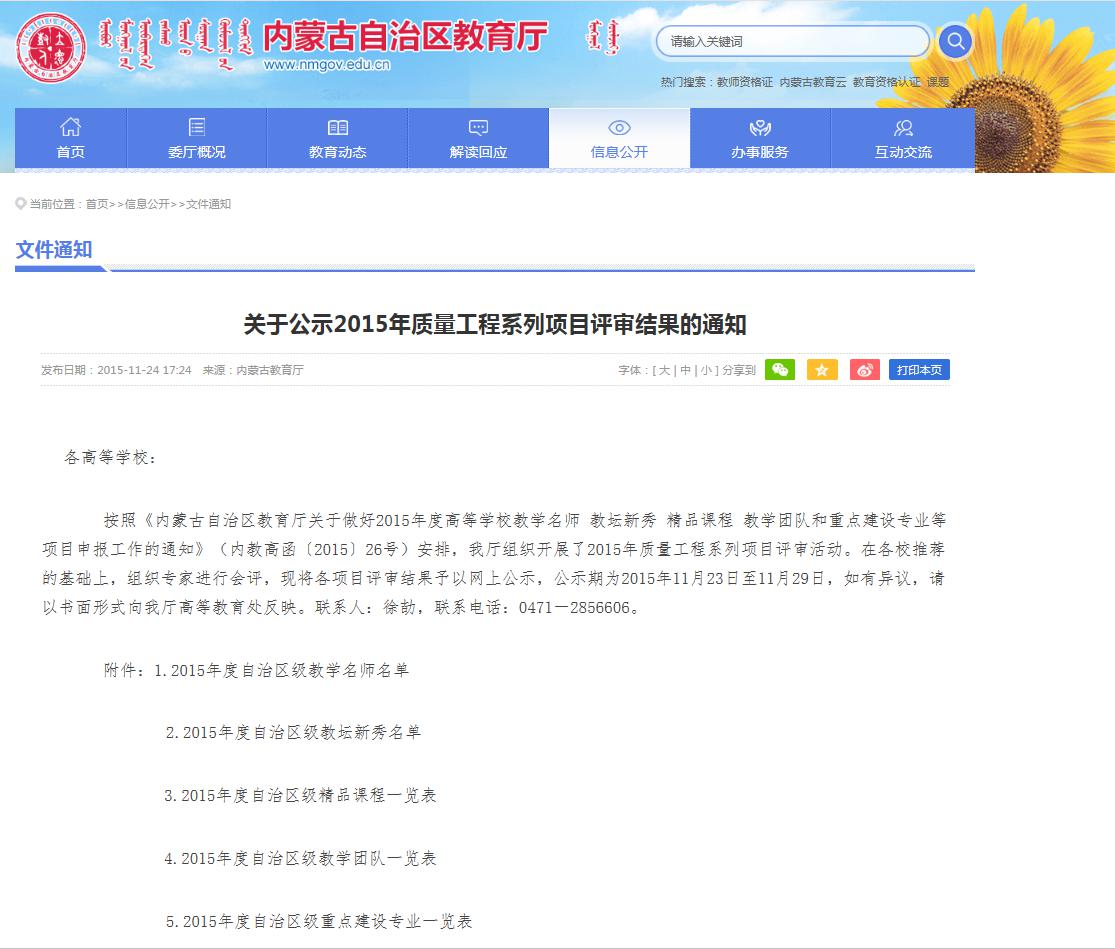This screenshot has width=1115, height=949.
Task: Open the 委厅概况 navigation tab
Action: (x=197, y=138)
